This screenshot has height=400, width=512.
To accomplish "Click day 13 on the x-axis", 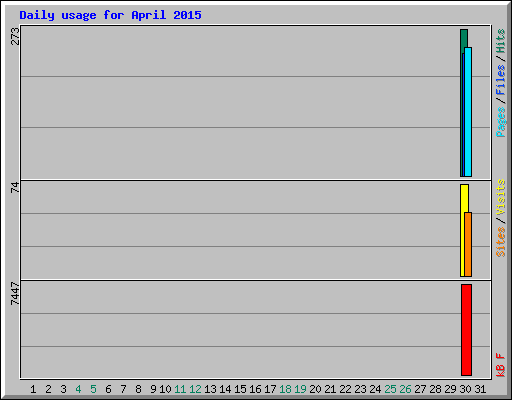I will click(x=210, y=389).
